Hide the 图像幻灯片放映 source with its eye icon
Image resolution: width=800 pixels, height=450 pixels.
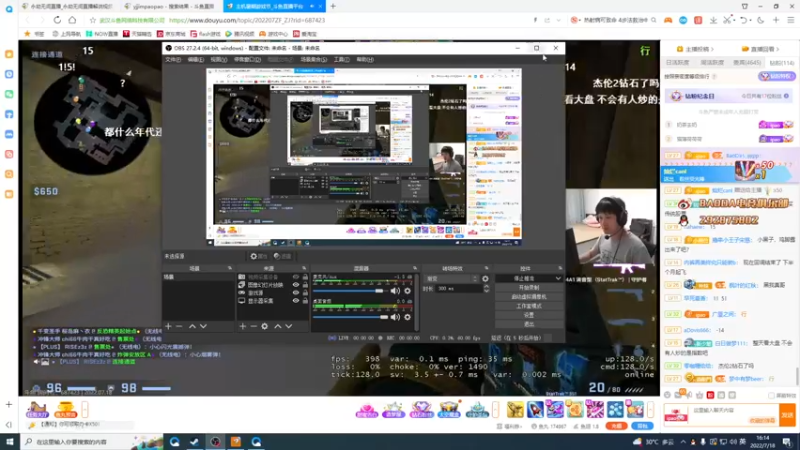(295, 285)
